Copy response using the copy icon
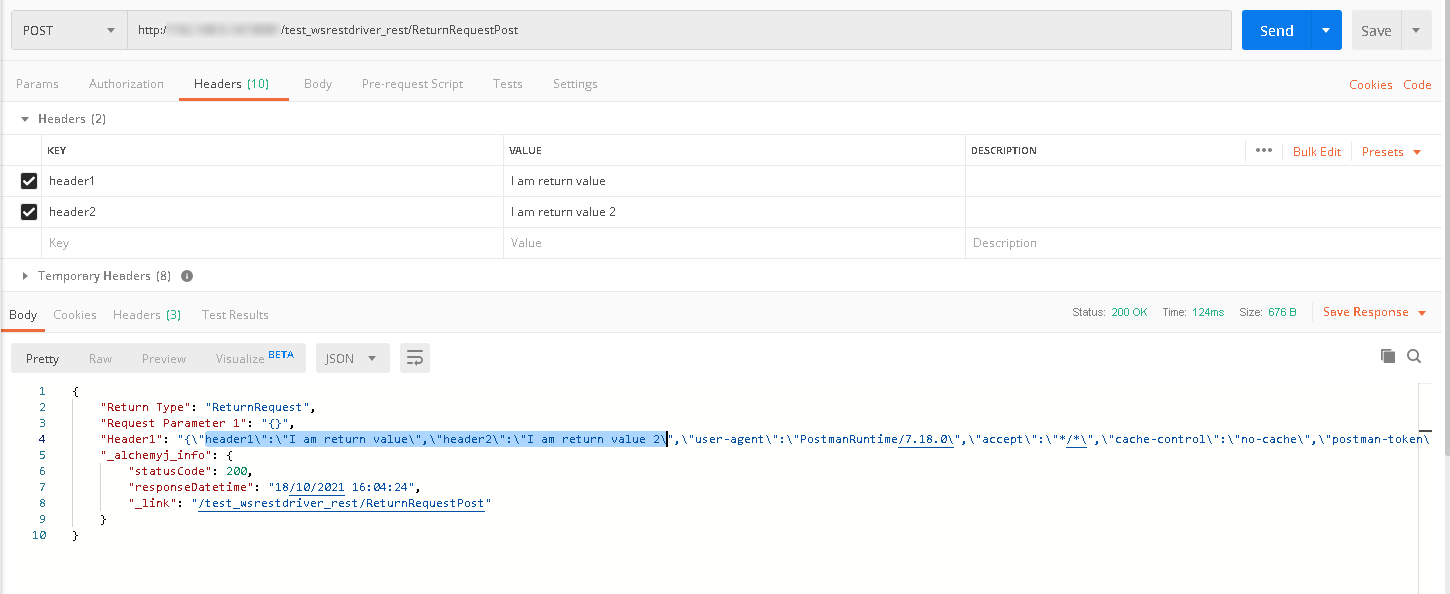 [x=1387, y=356]
